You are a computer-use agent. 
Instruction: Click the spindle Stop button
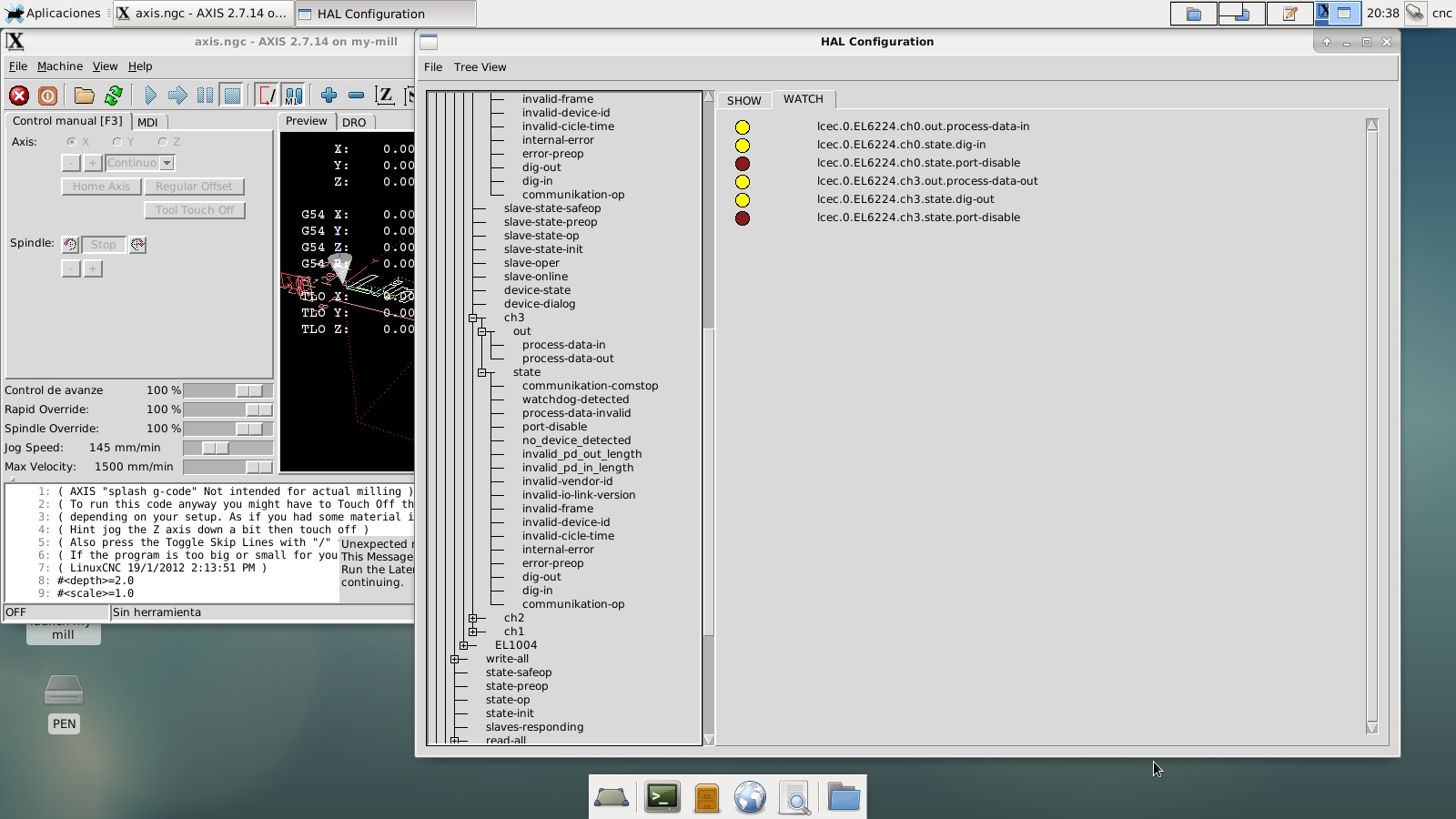103,245
